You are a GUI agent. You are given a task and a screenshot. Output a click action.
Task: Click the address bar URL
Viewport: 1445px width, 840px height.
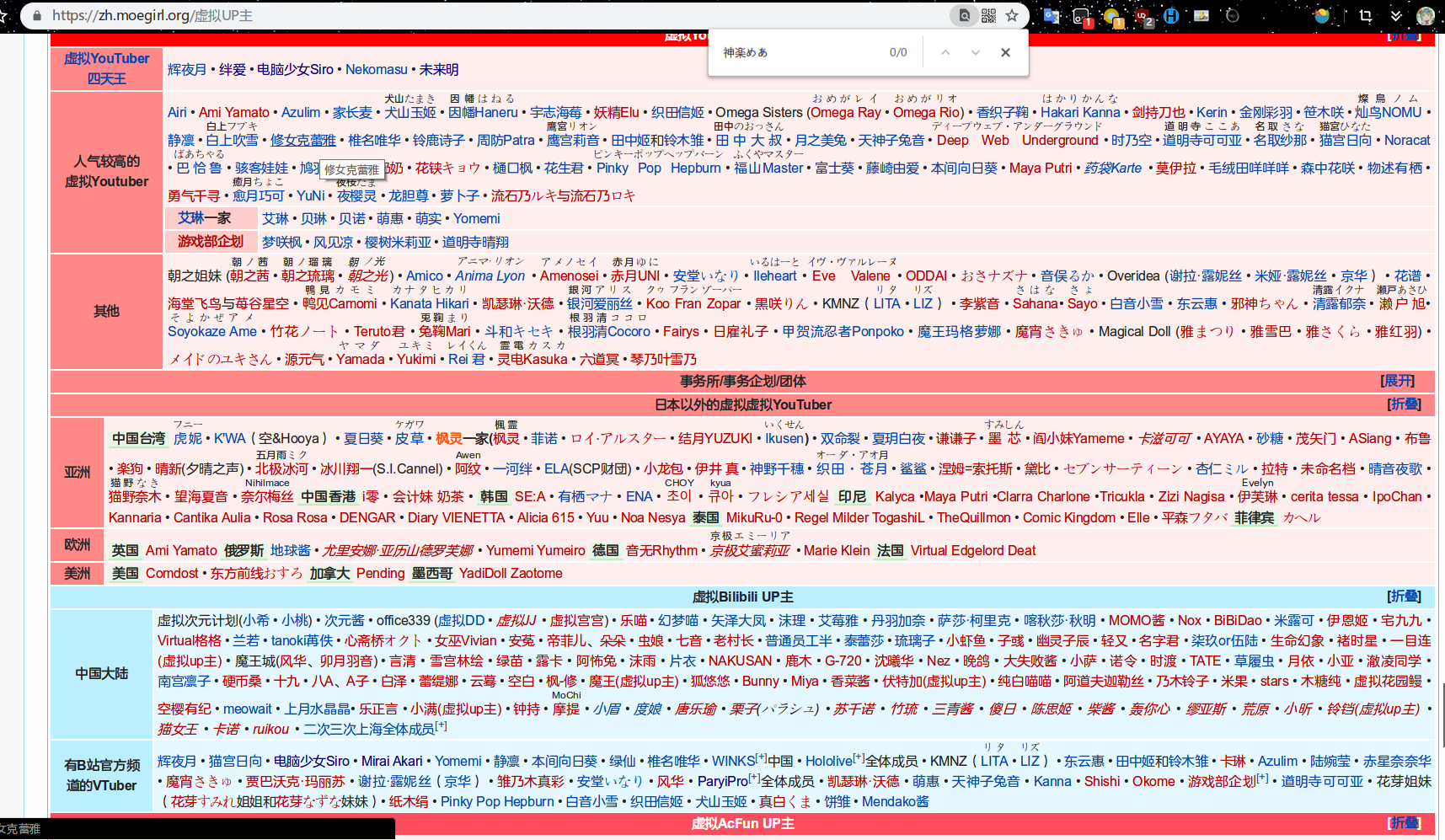153,15
